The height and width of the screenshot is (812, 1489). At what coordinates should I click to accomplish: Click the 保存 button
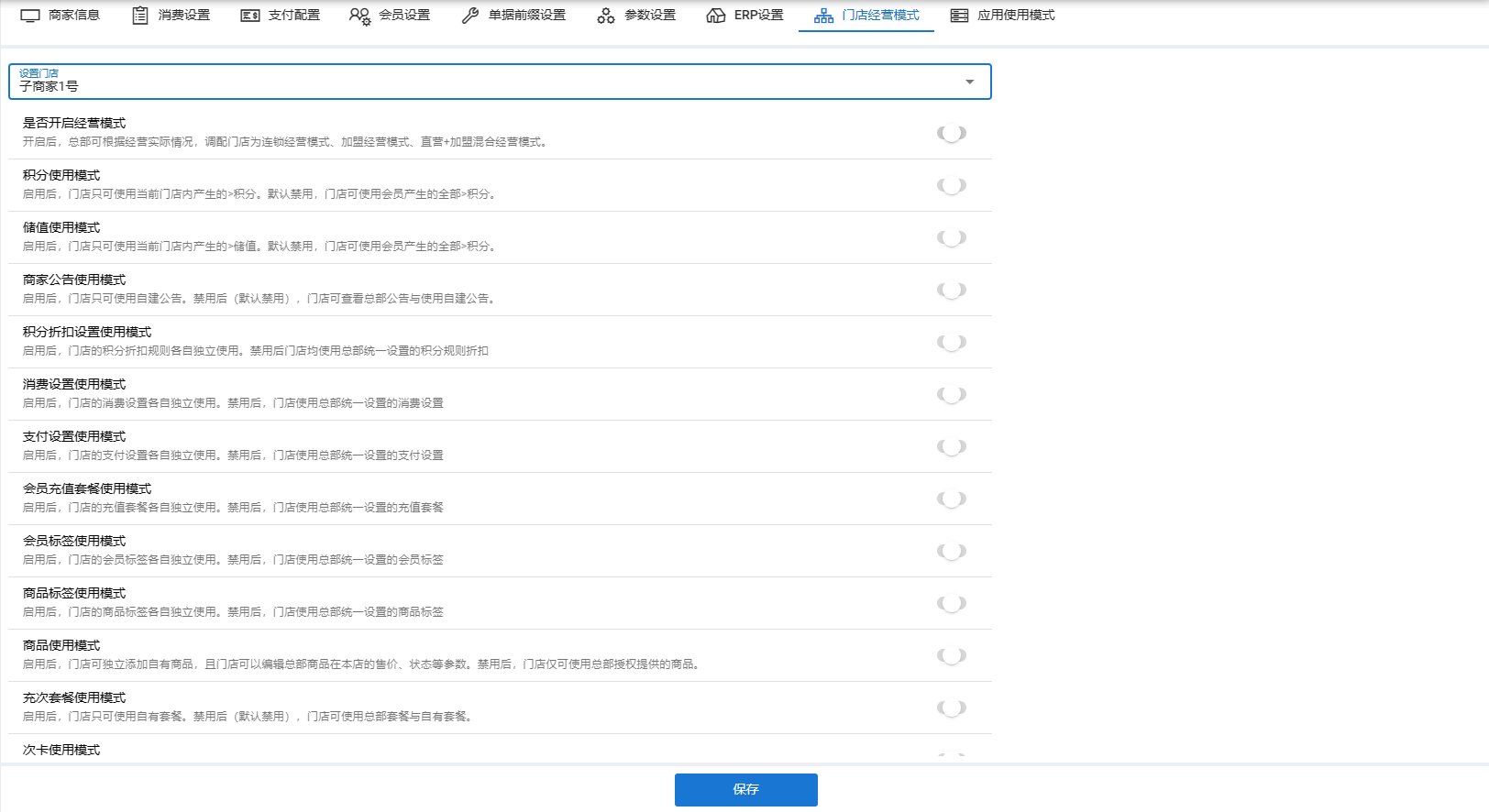(x=745, y=789)
